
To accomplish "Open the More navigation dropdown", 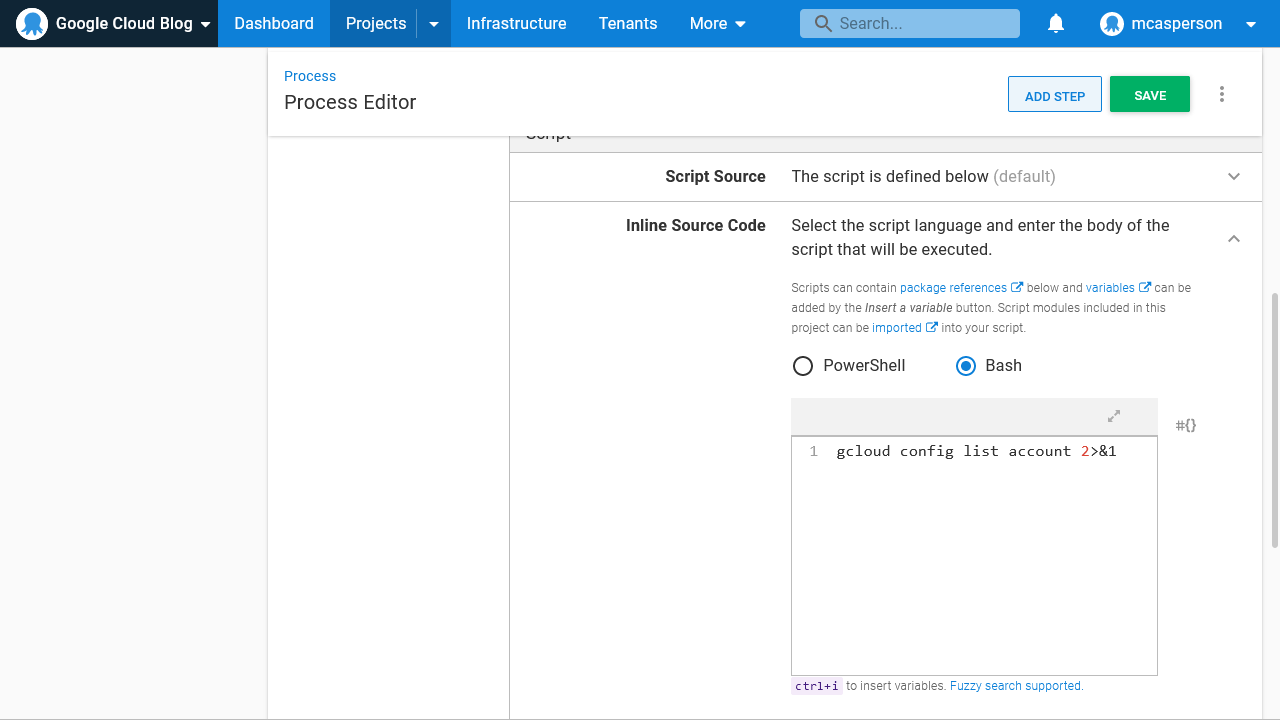I will [x=717, y=23].
